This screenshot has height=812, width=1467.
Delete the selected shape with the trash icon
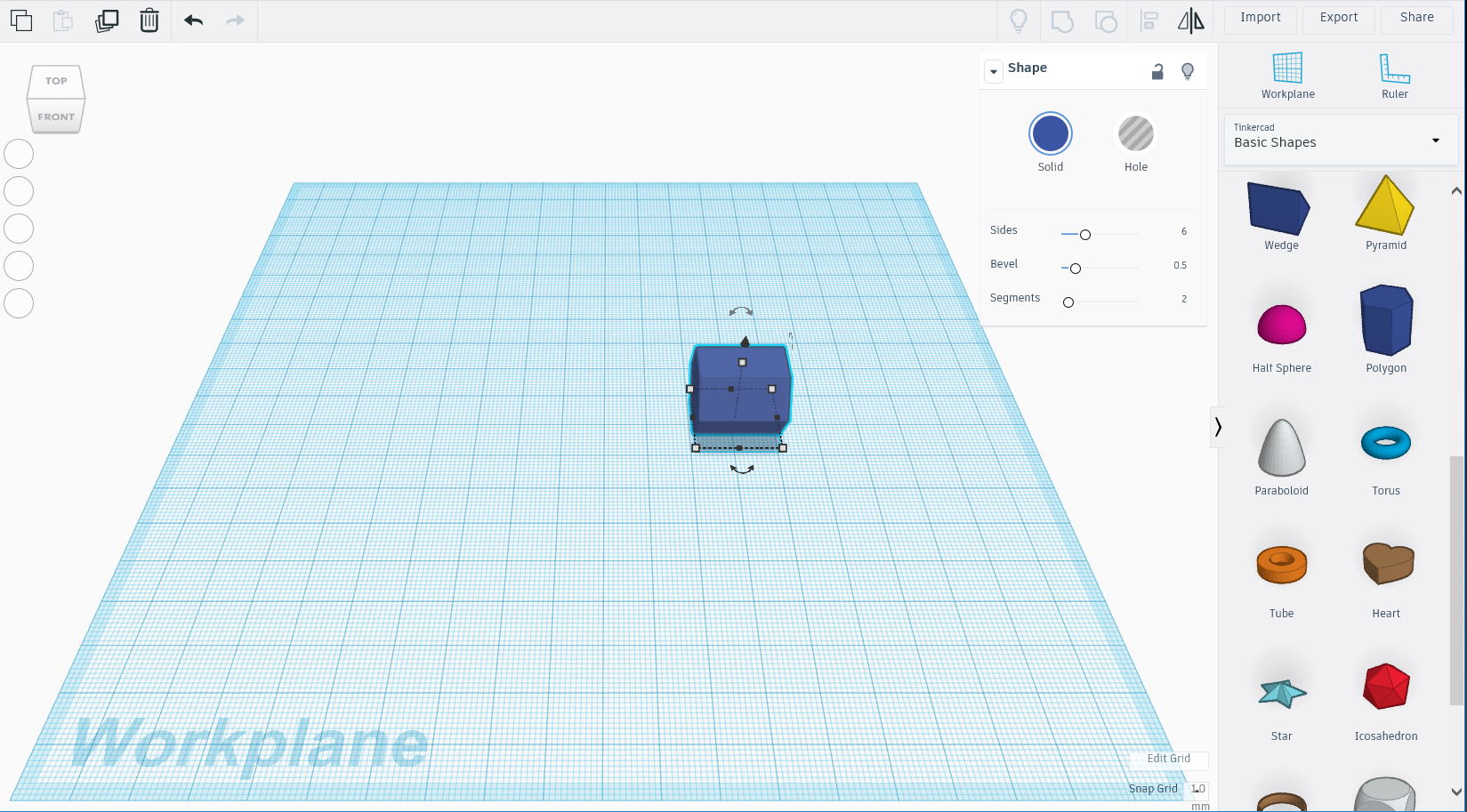[x=149, y=20]
